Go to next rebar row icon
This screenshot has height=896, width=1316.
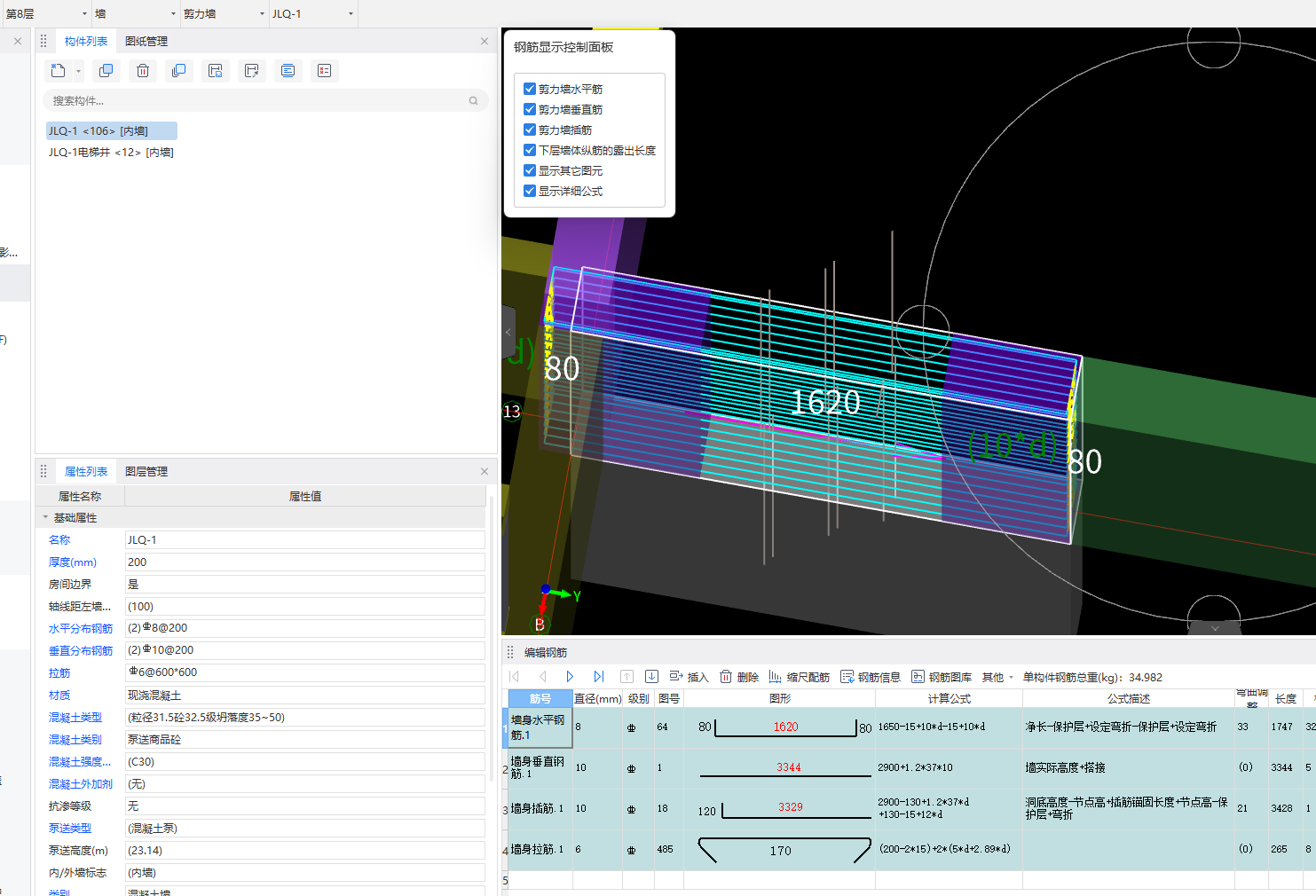tap(570, 677)
